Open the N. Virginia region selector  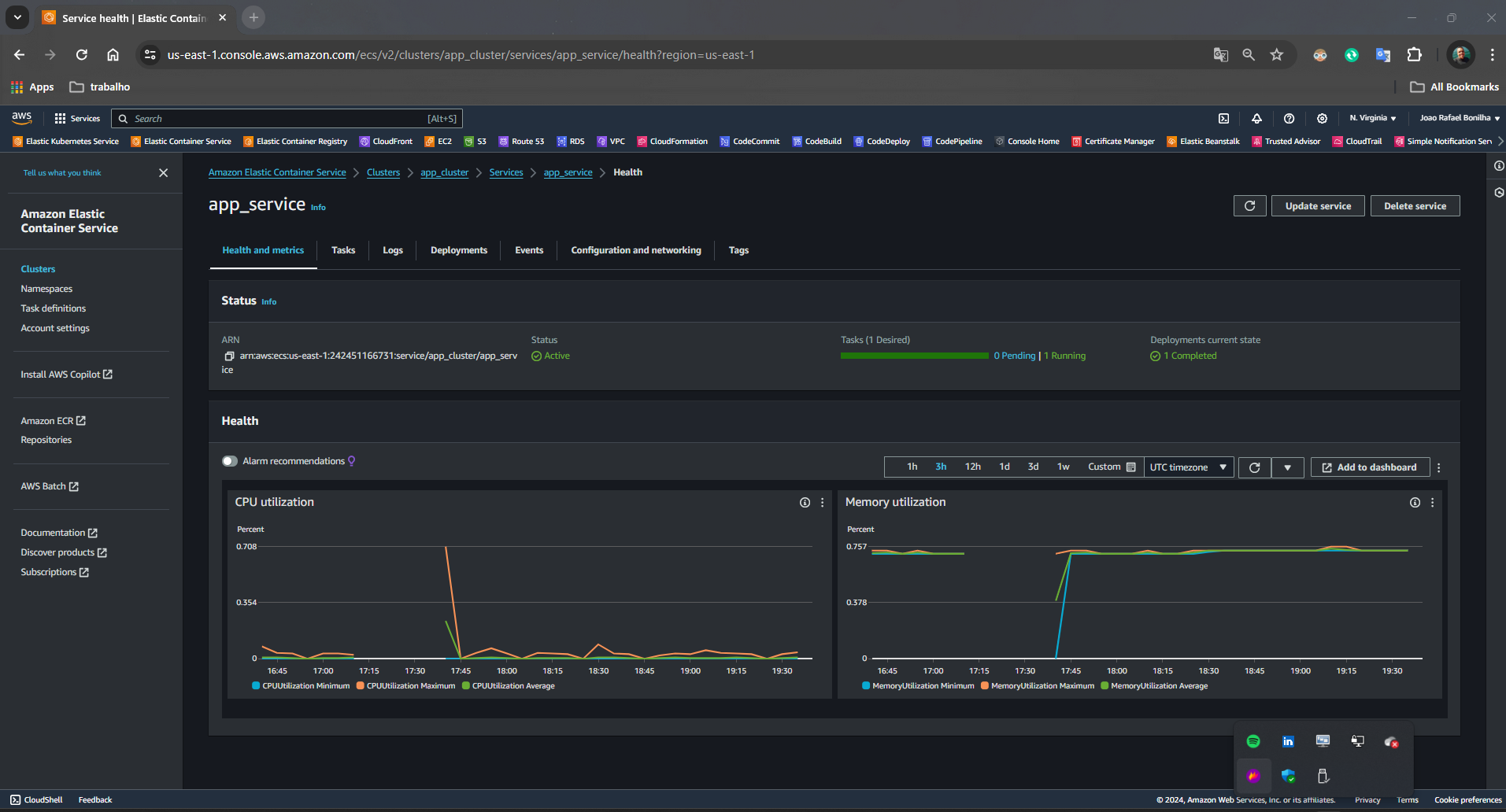1373,118
